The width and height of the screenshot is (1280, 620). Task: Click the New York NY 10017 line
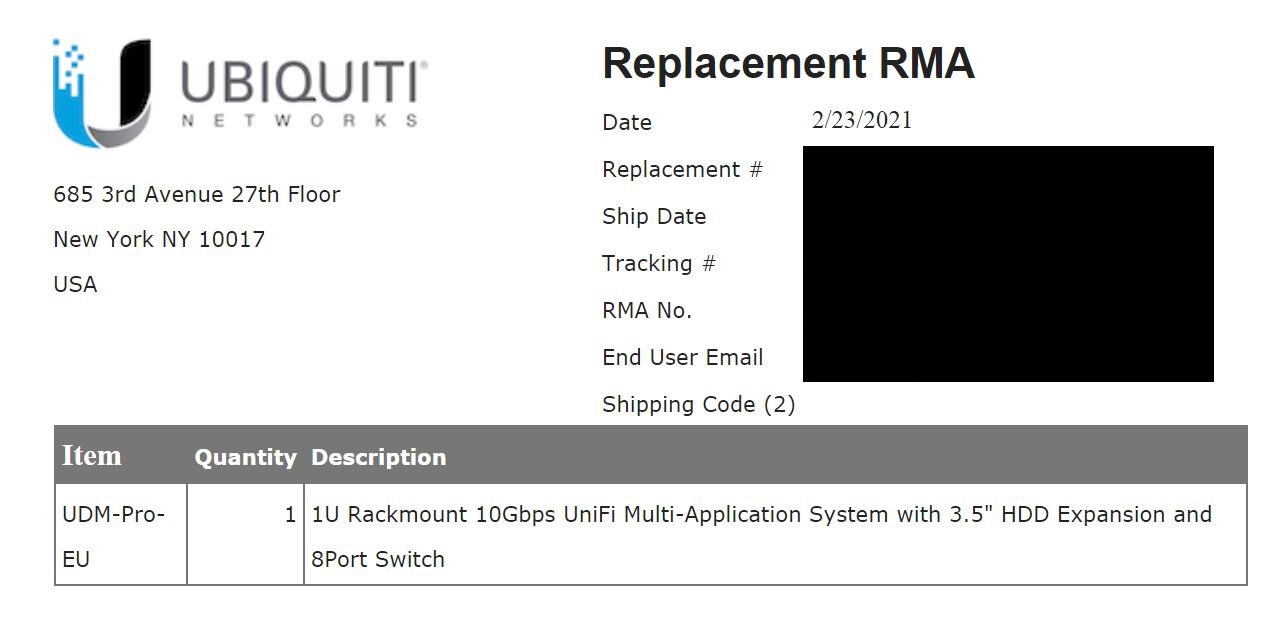pyautogui.click(x=159, y=240)
